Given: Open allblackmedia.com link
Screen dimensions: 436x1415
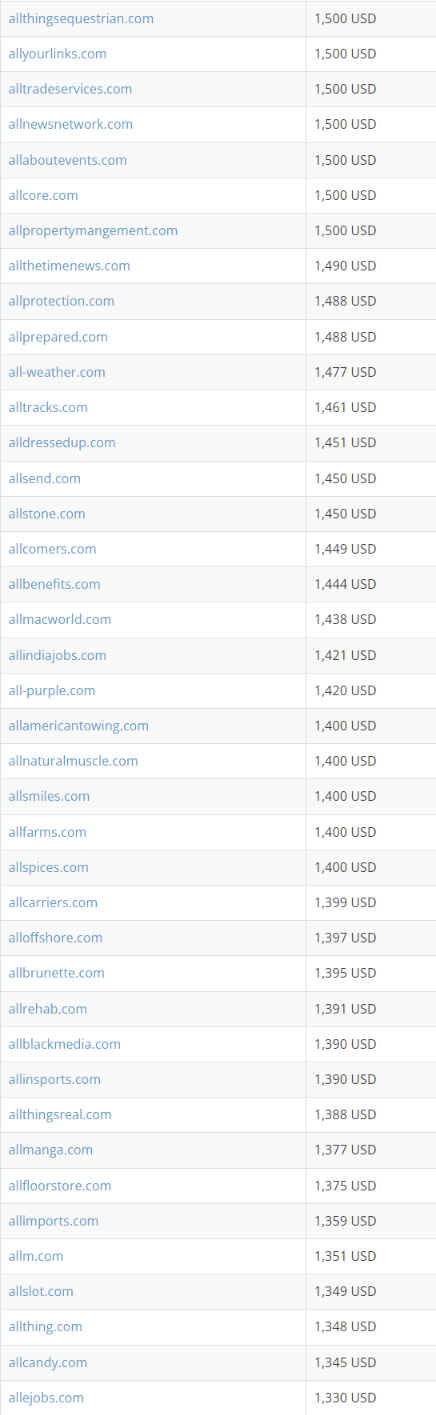Looking at the screenshot, I should pos(64,1044).
